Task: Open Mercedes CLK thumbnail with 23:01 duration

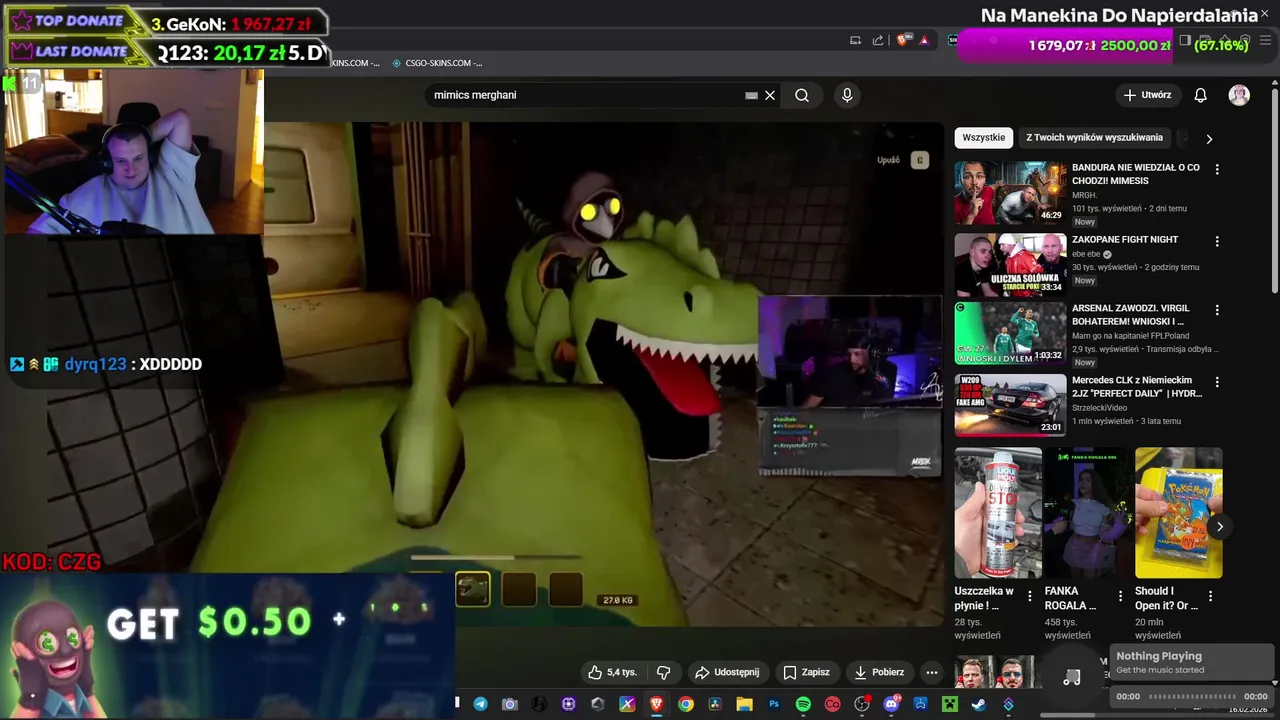Action: pyautogui.click(x=1010, y=405)
